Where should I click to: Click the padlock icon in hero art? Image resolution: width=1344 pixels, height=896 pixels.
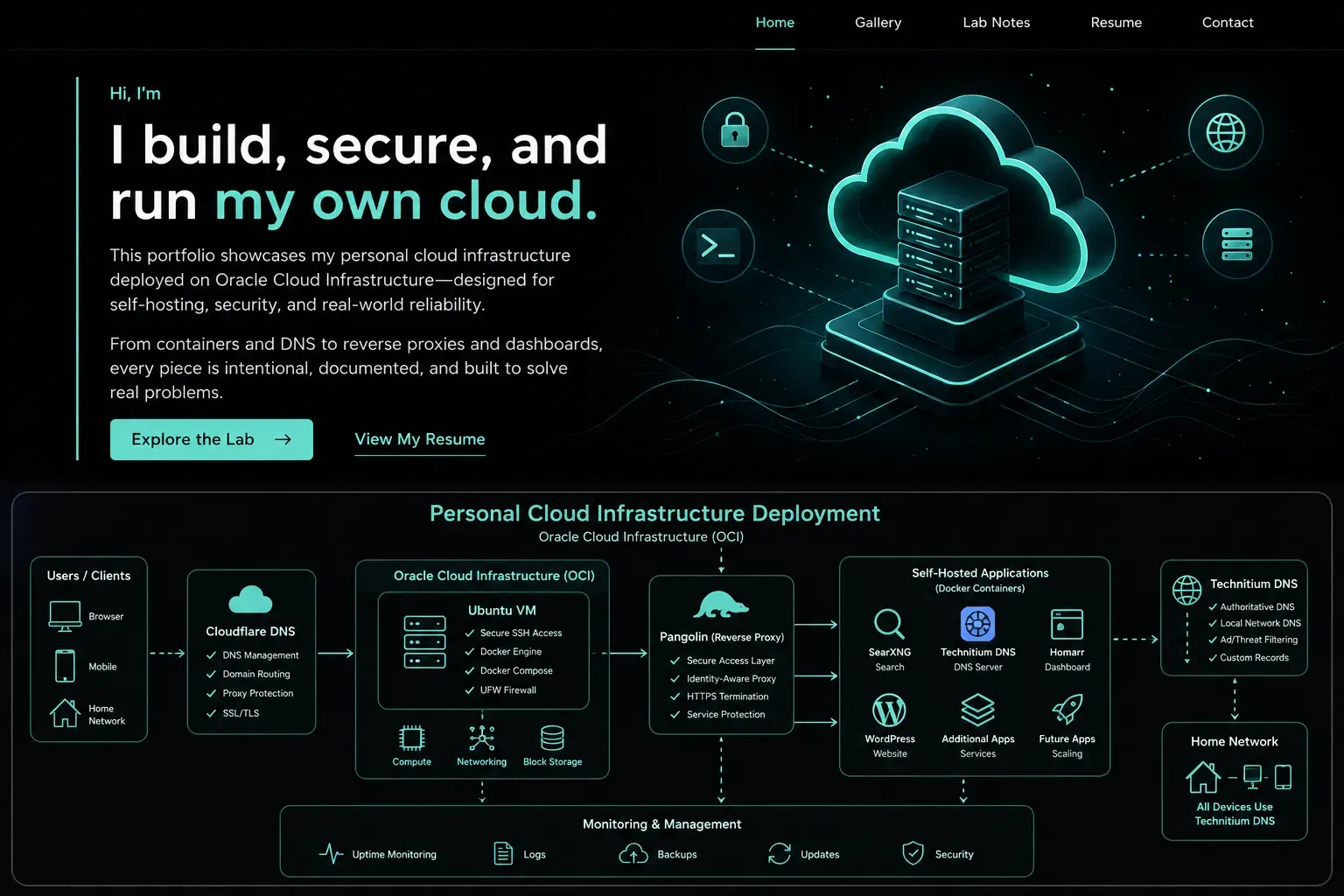click(x=735, y=130)
